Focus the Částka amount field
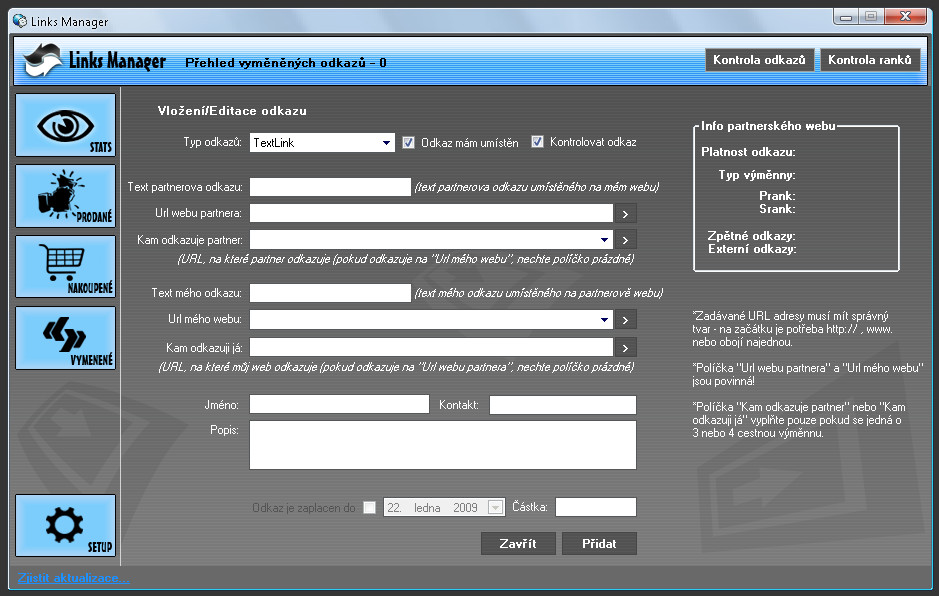Viewport: 939px width, 596px height. tap(596, 507)
